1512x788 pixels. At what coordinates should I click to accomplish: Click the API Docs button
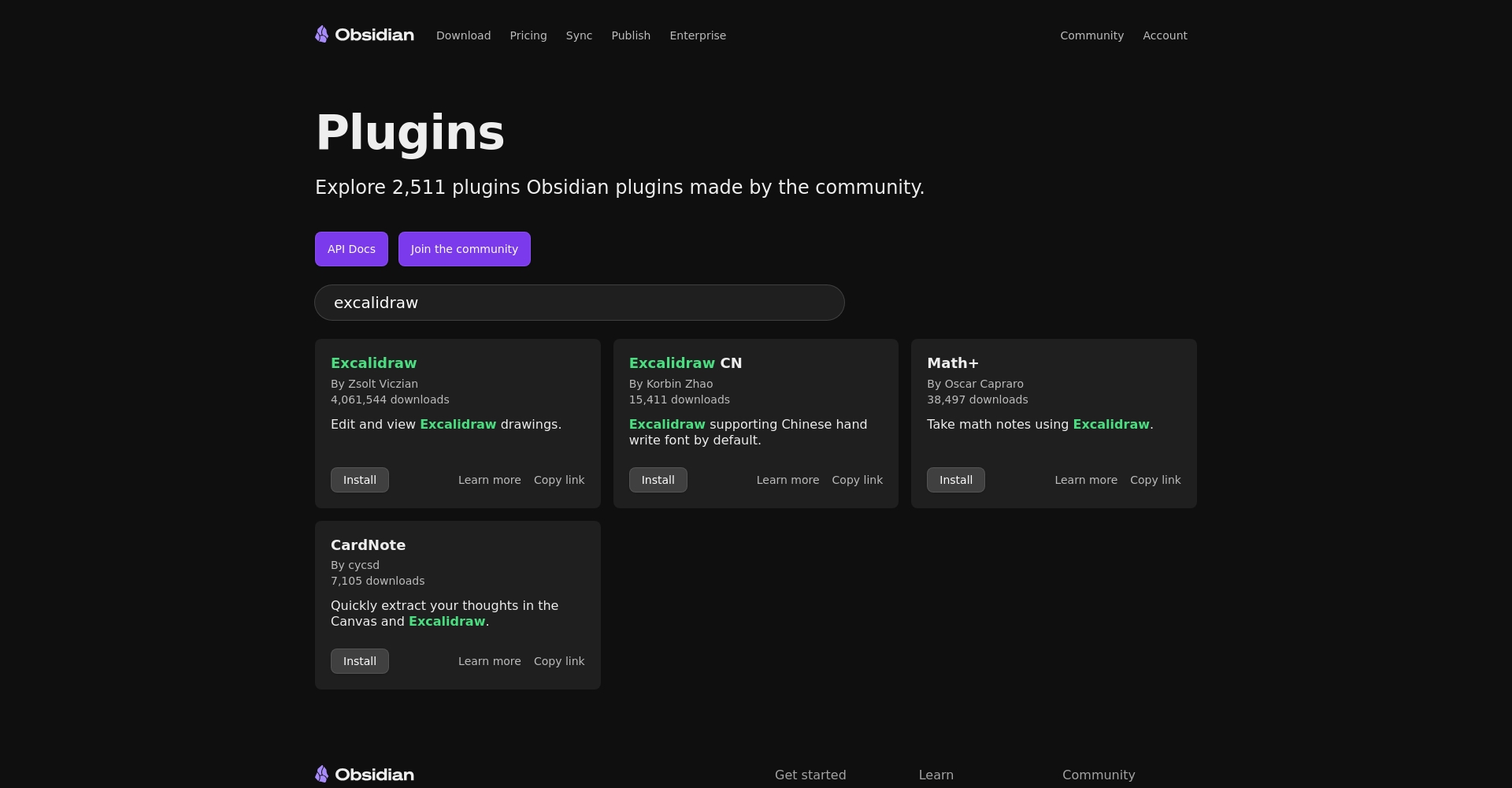pyautogui.click(x=351, y=249)
